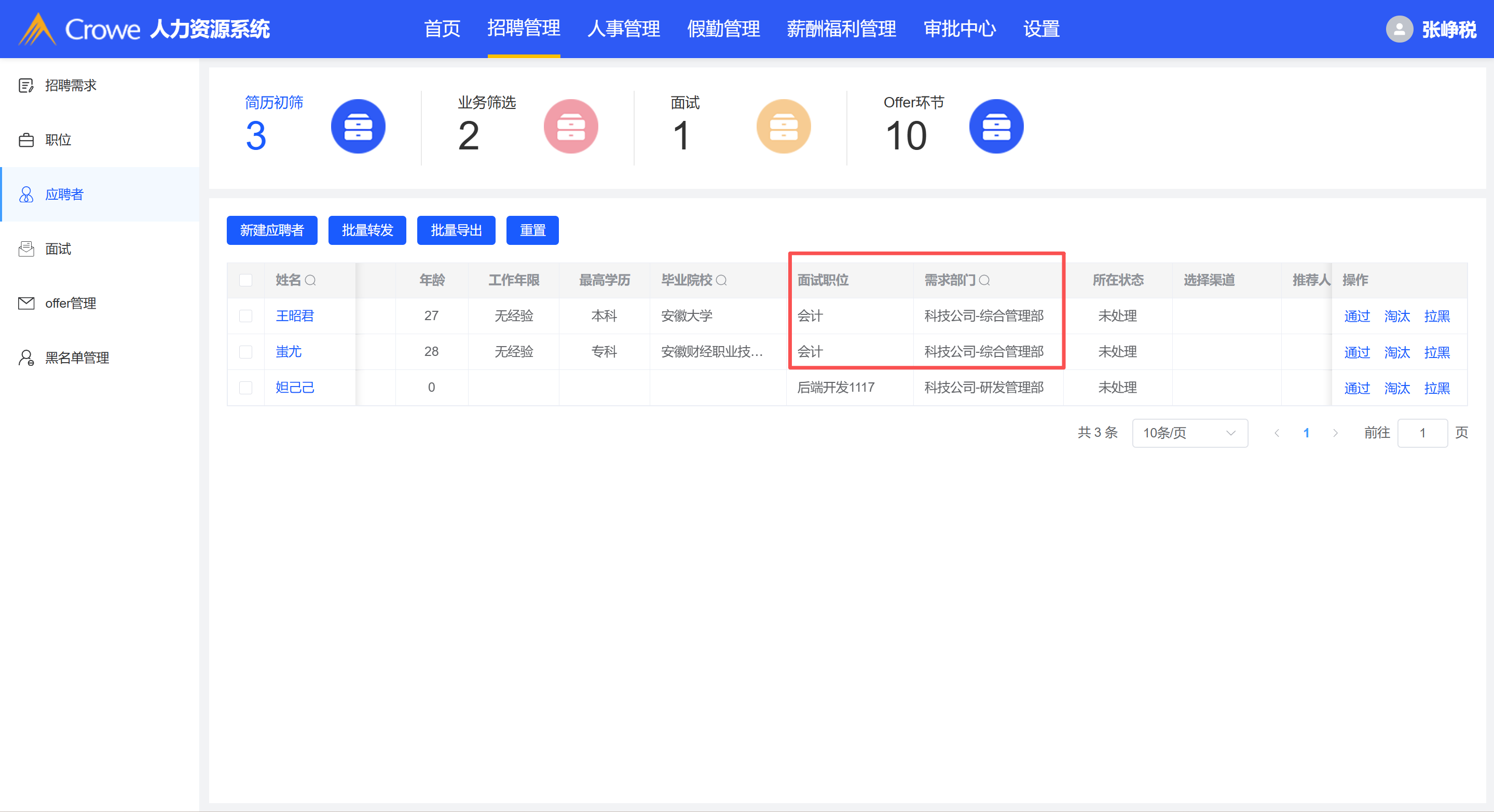Click search icon beside 需求部门 header
The height and width of the screenshot is (812, 1494).
point(984,280)
